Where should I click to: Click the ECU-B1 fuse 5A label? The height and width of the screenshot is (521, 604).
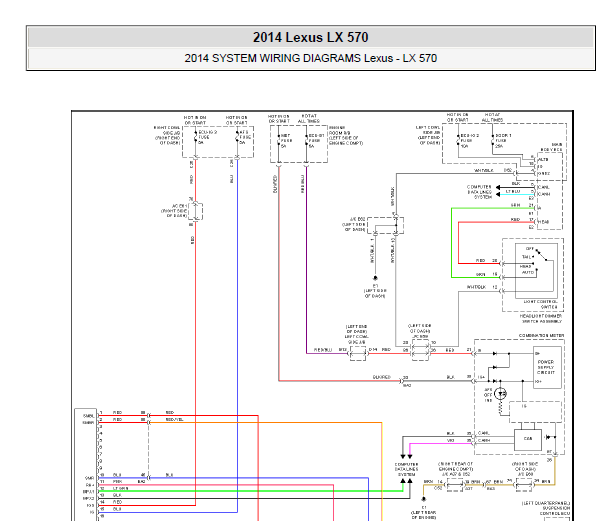(316, 141)
